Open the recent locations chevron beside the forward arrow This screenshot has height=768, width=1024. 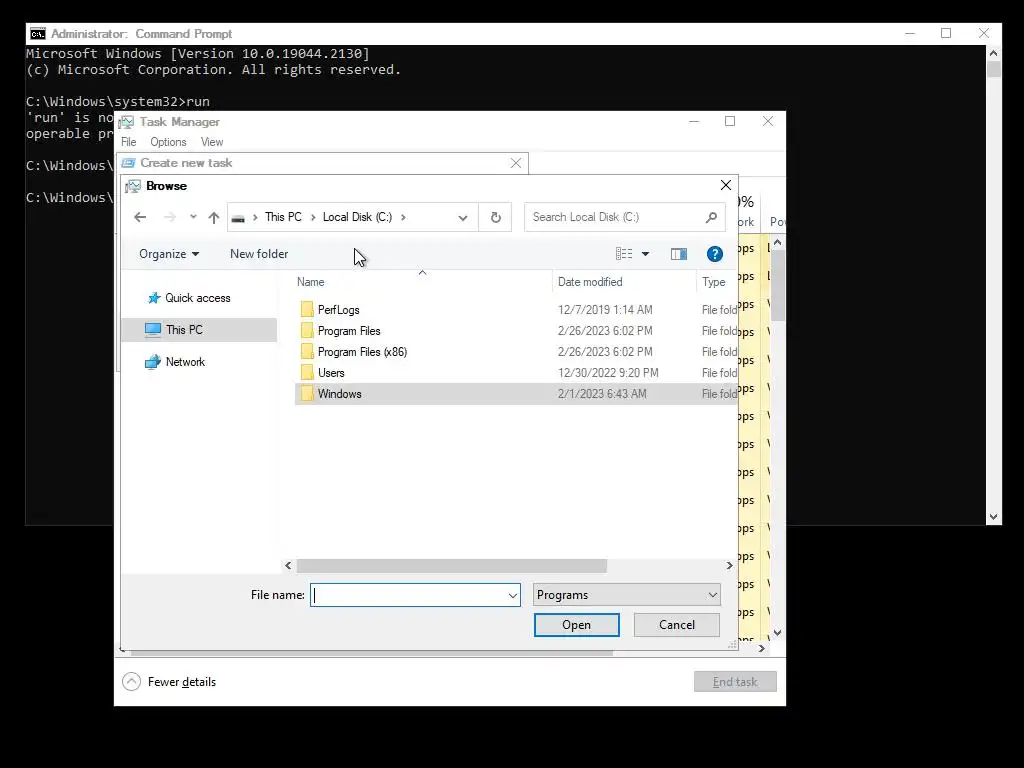pos(193,217)
